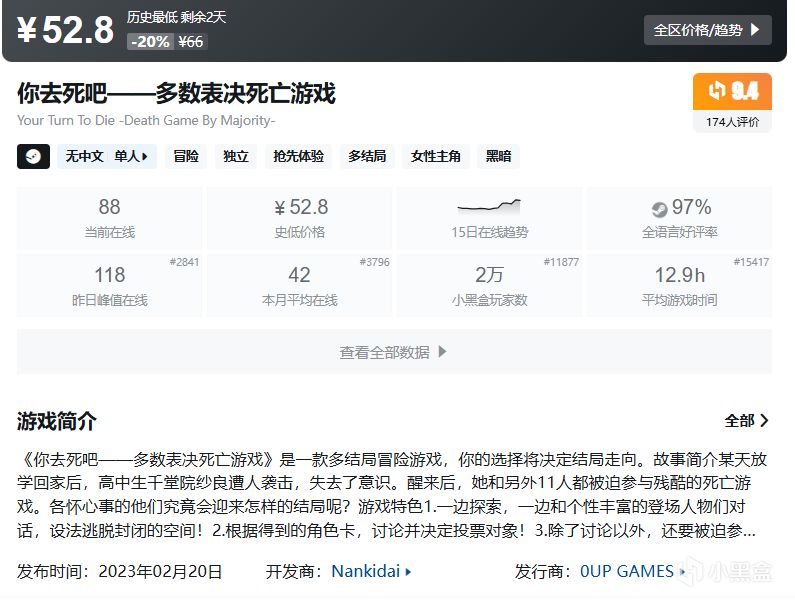Click the #3796 rank label

point(374,262)
